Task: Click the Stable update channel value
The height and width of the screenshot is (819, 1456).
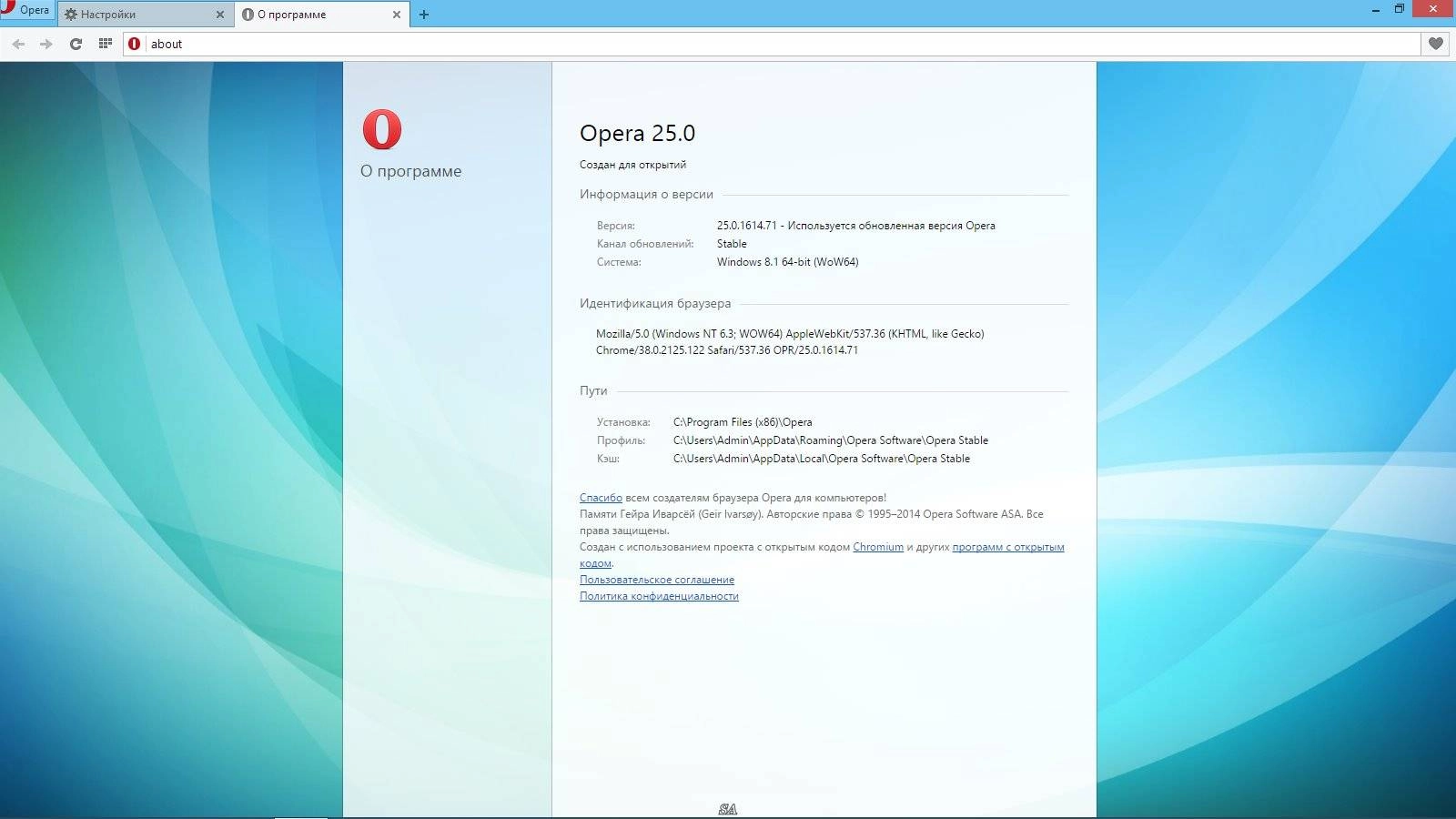Action: point(732,244)
